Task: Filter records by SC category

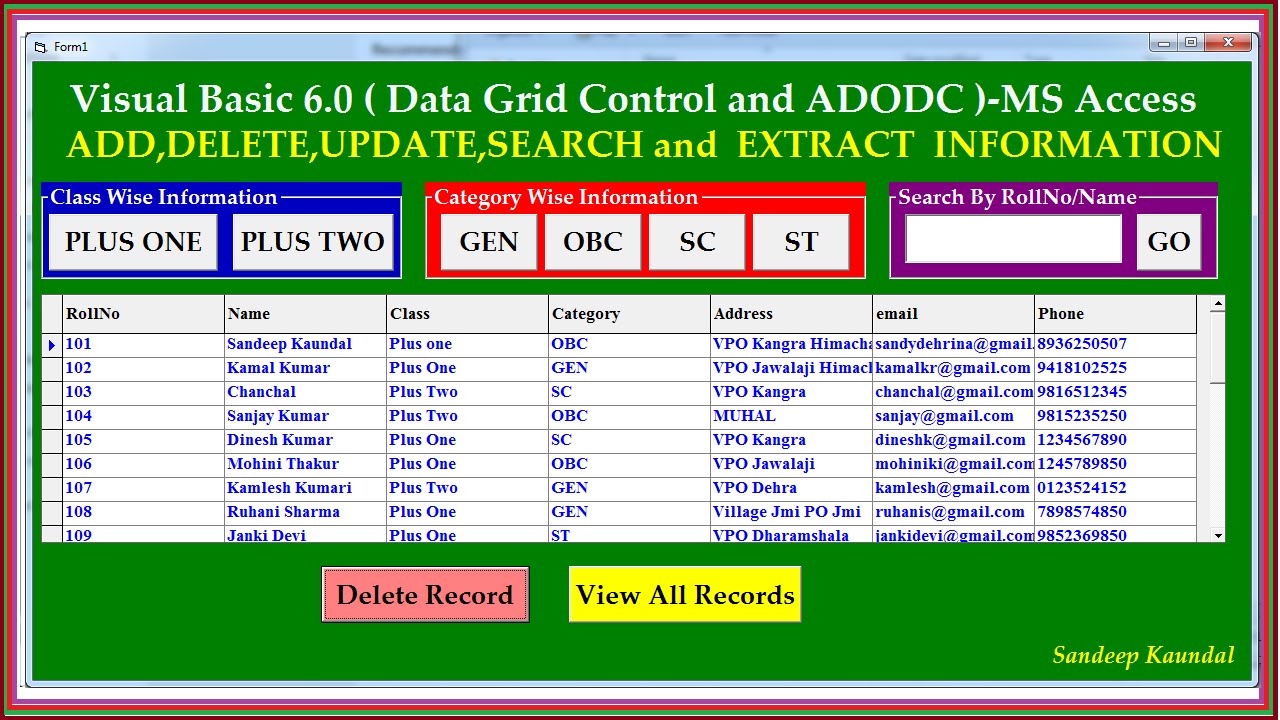Action: [x=697, y=241]
